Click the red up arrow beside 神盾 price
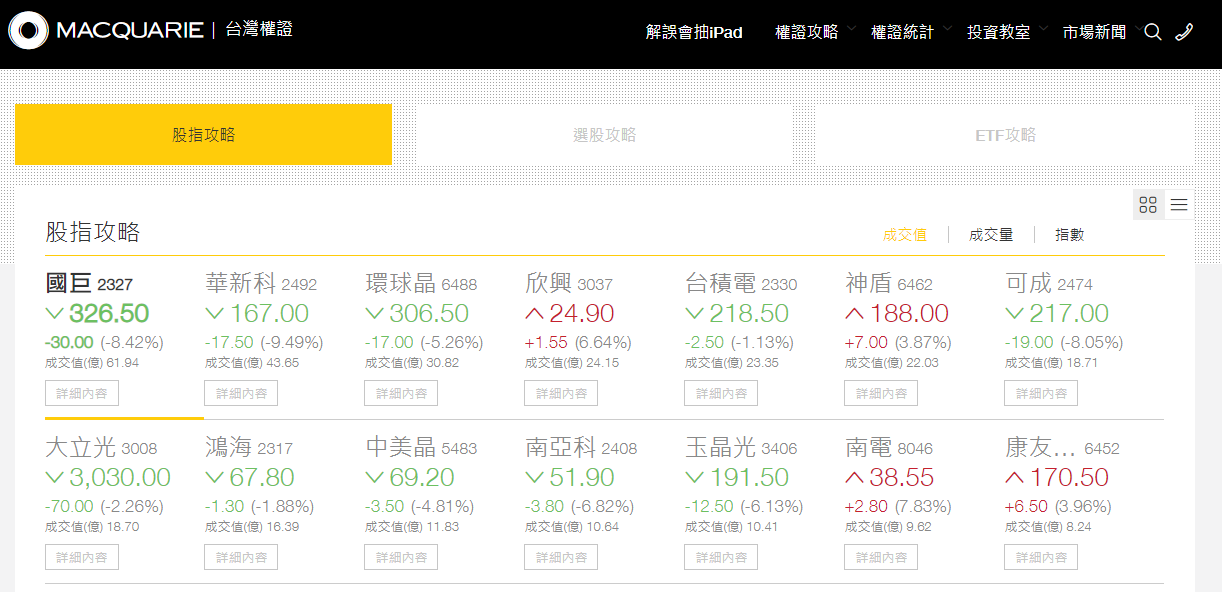The width and height of the screenshot is (1222, 592). coord(853,314)
